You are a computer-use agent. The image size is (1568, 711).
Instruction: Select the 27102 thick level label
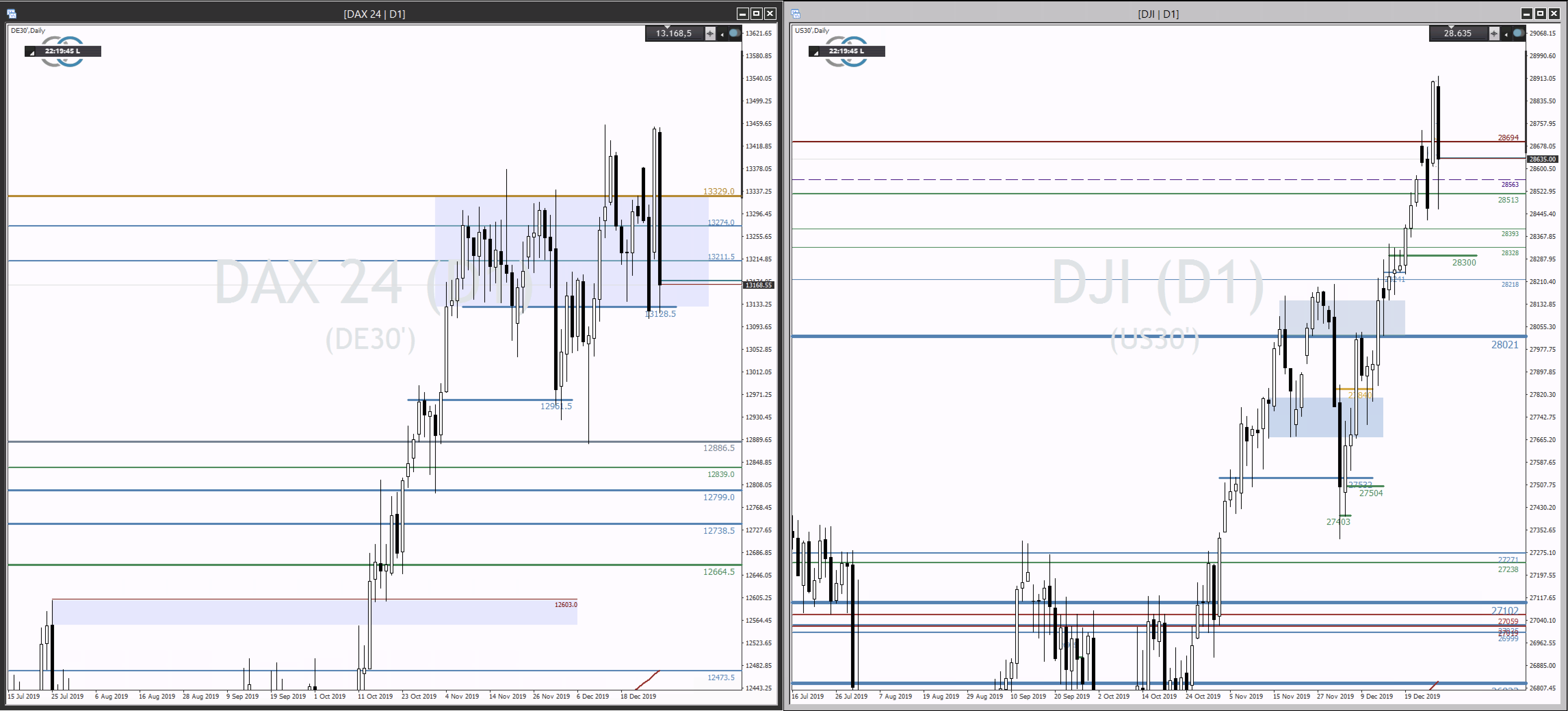click(x=1505, y=610)
